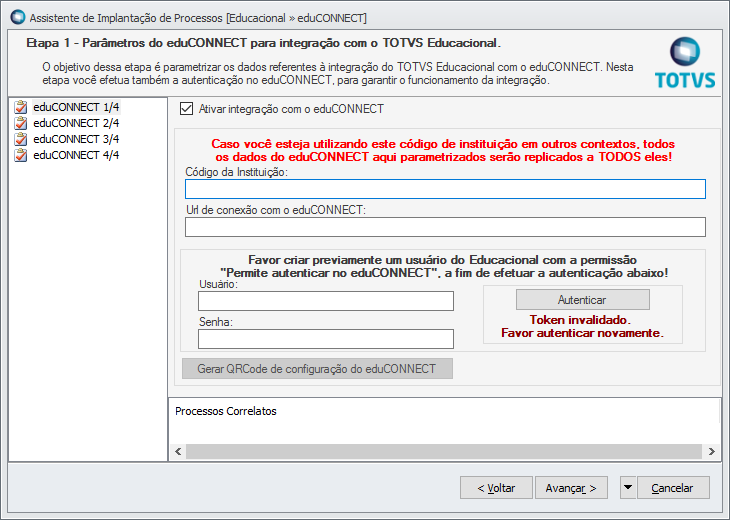Image resolution: width=730 pixels, height=520 pixels.
Task: Focus the Usuário text field
Action: click(326, 301)
